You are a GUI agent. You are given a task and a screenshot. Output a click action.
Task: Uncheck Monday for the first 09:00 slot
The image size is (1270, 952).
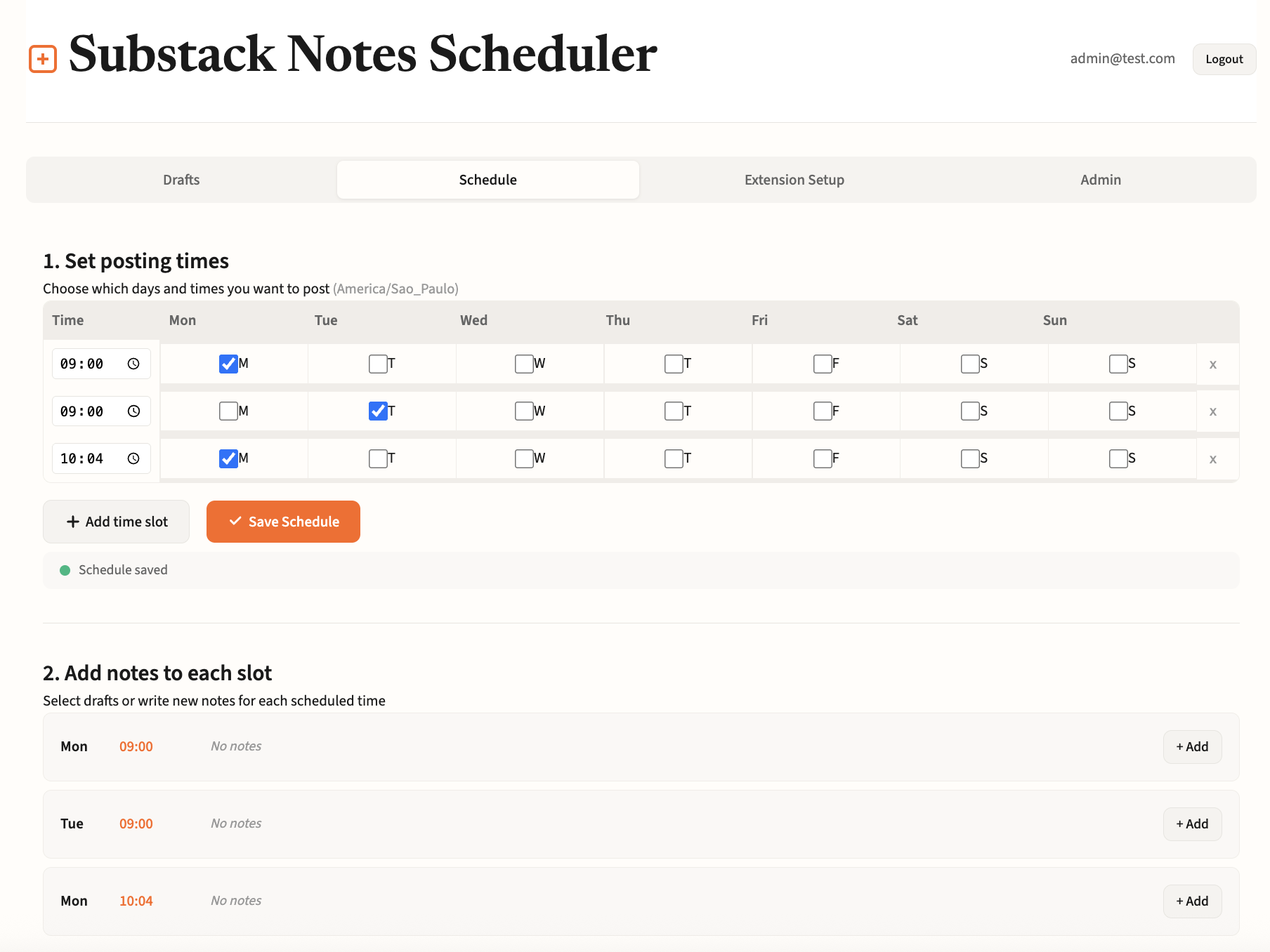click(228, 364)
